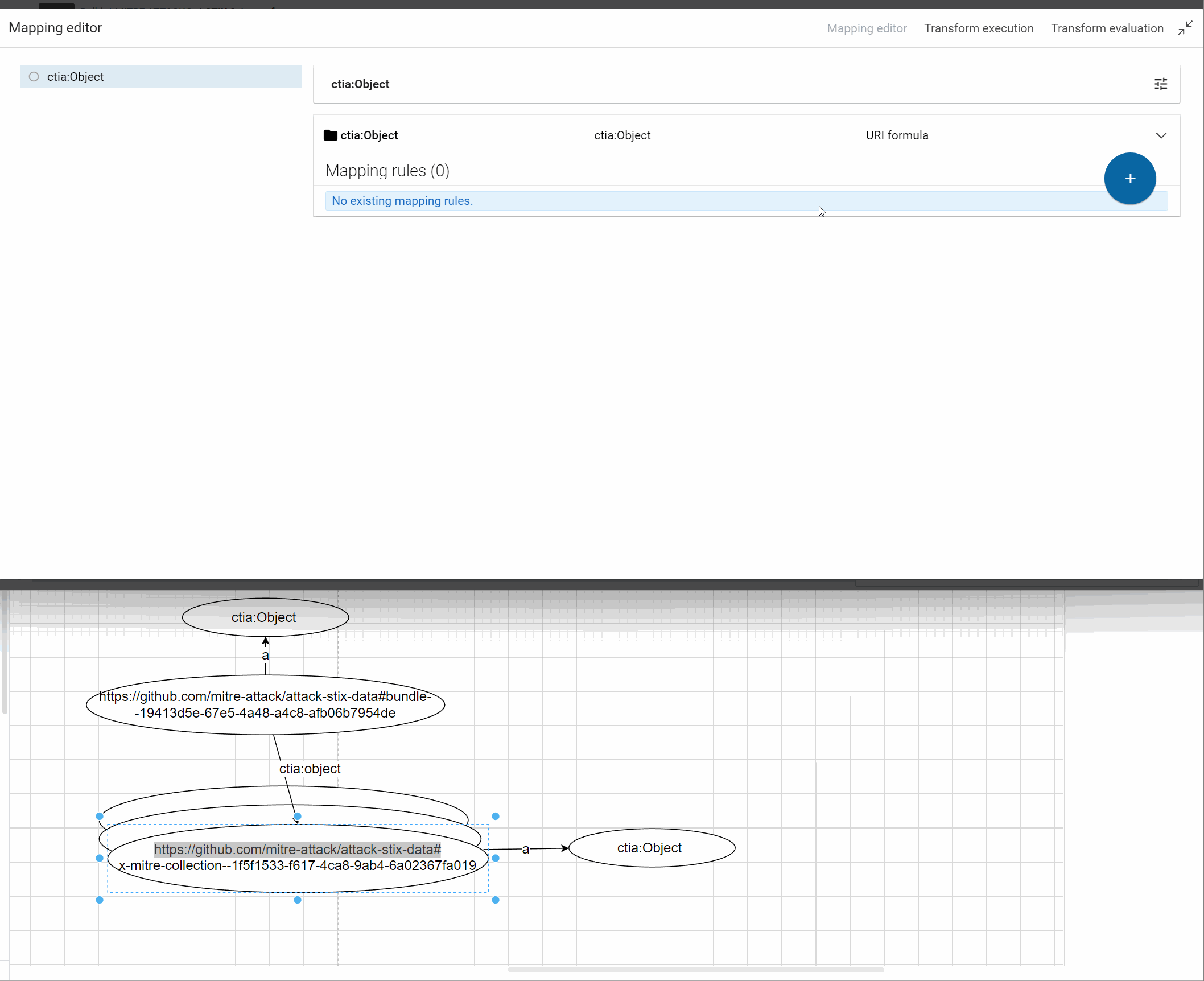
Task: Click the bottom-center selection handle dot
Action: click(297, 900)
